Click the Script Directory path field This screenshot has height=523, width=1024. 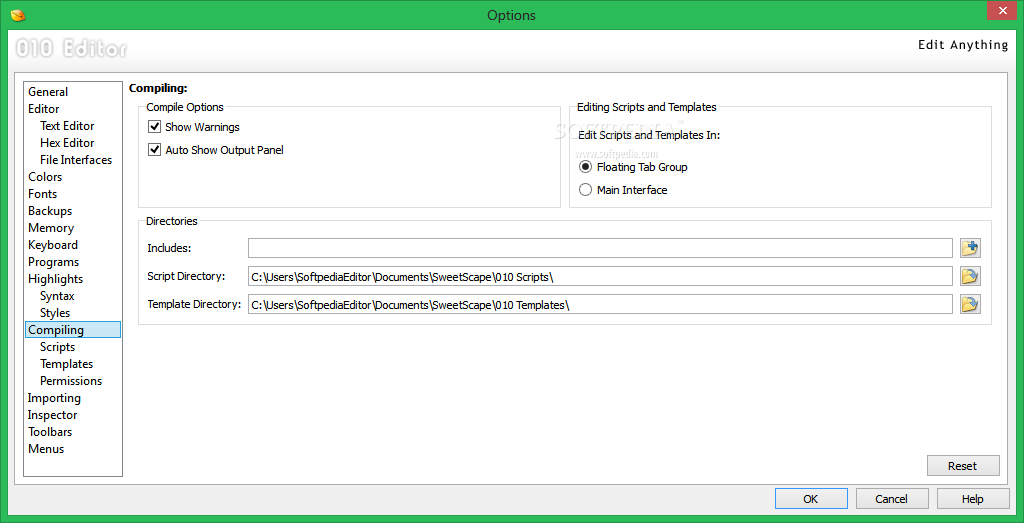600,276
